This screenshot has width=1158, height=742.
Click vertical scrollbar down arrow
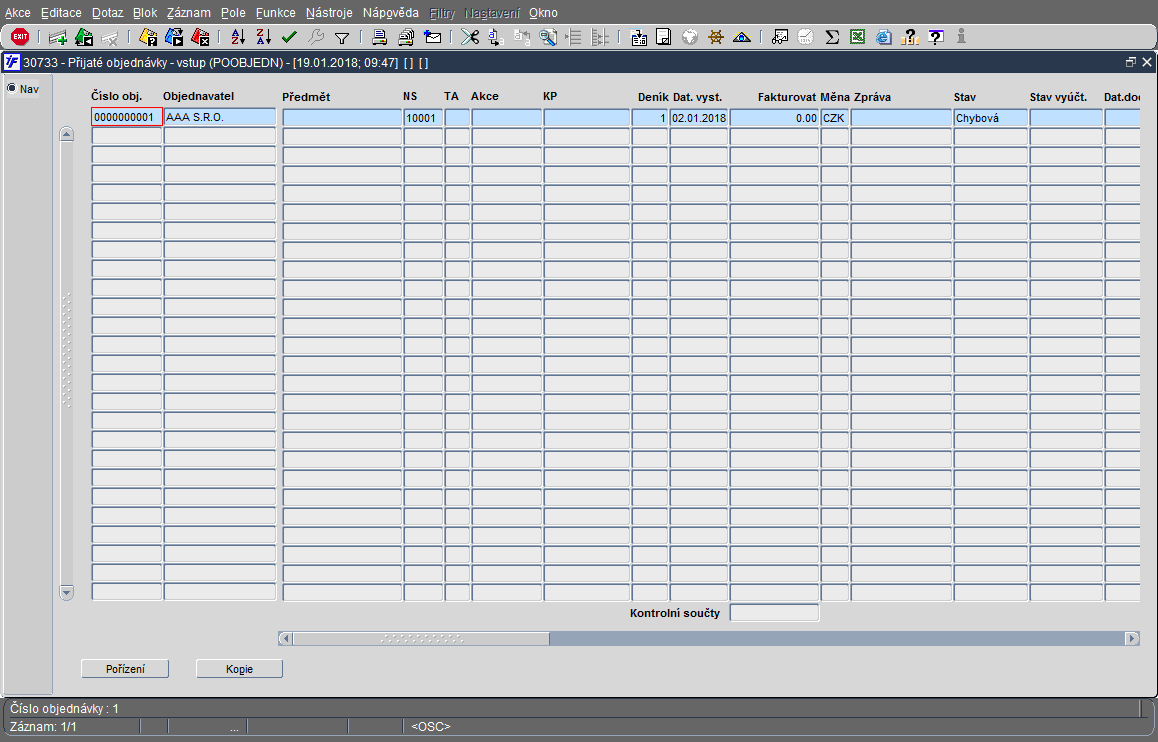coord(66,592)
